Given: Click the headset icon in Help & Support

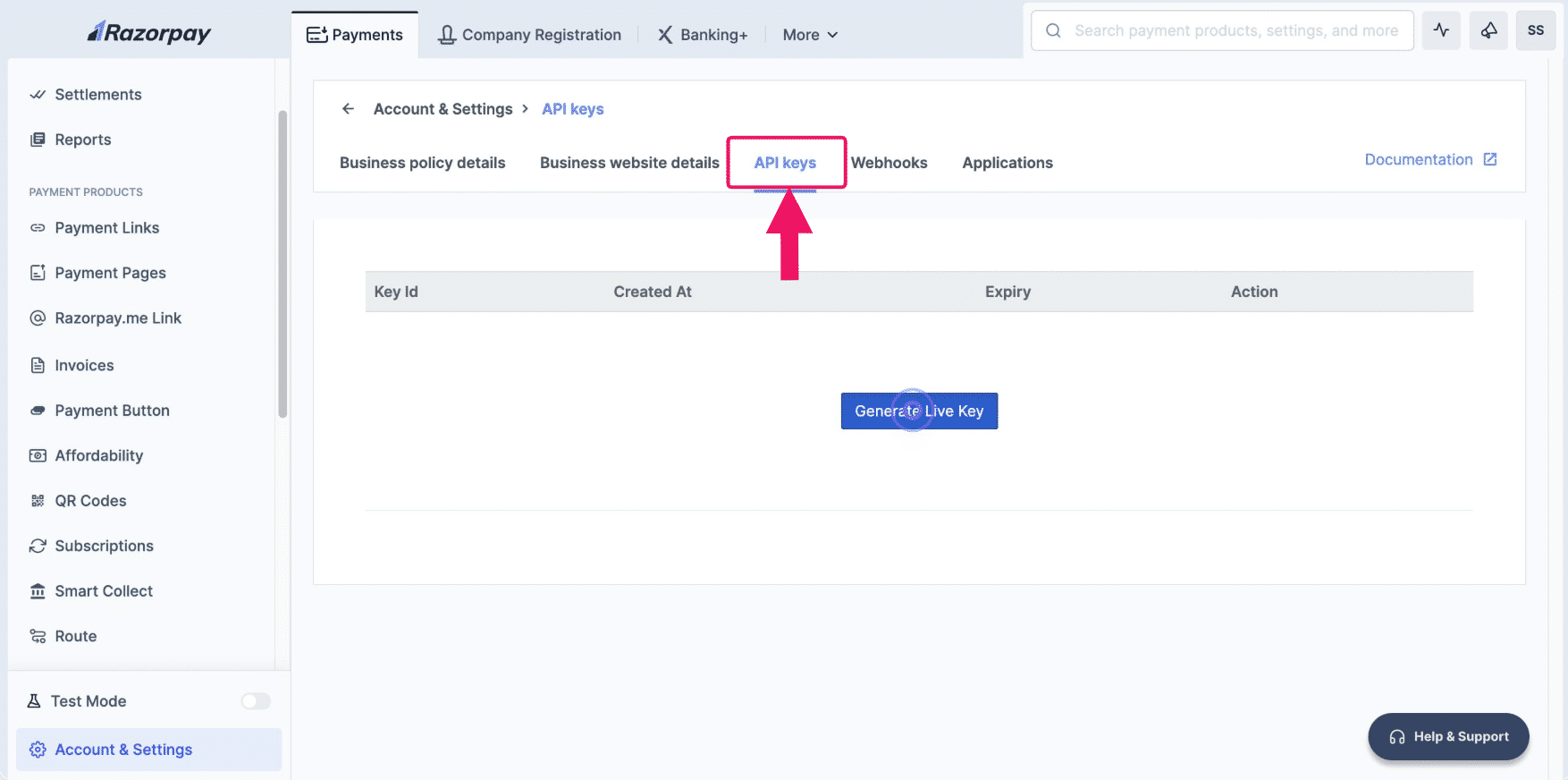Looking at the screenshot, I should [x=1397, y=737].
